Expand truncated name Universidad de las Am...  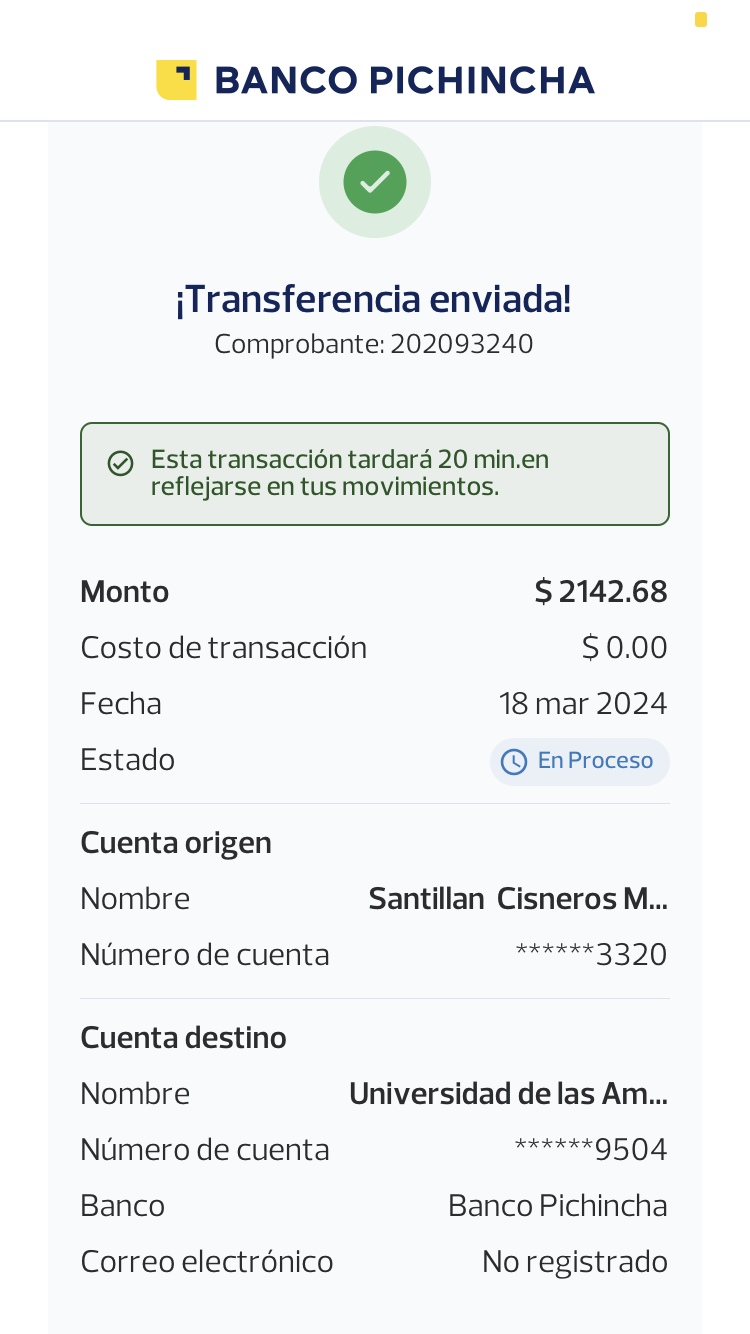click(x=508, y=1094)
